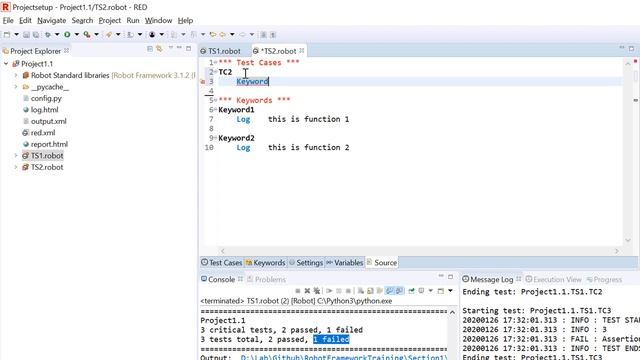640x360 pixels.
Task: Click the Debug bug icon in the toolbar
Action: [x=48, y=35]
